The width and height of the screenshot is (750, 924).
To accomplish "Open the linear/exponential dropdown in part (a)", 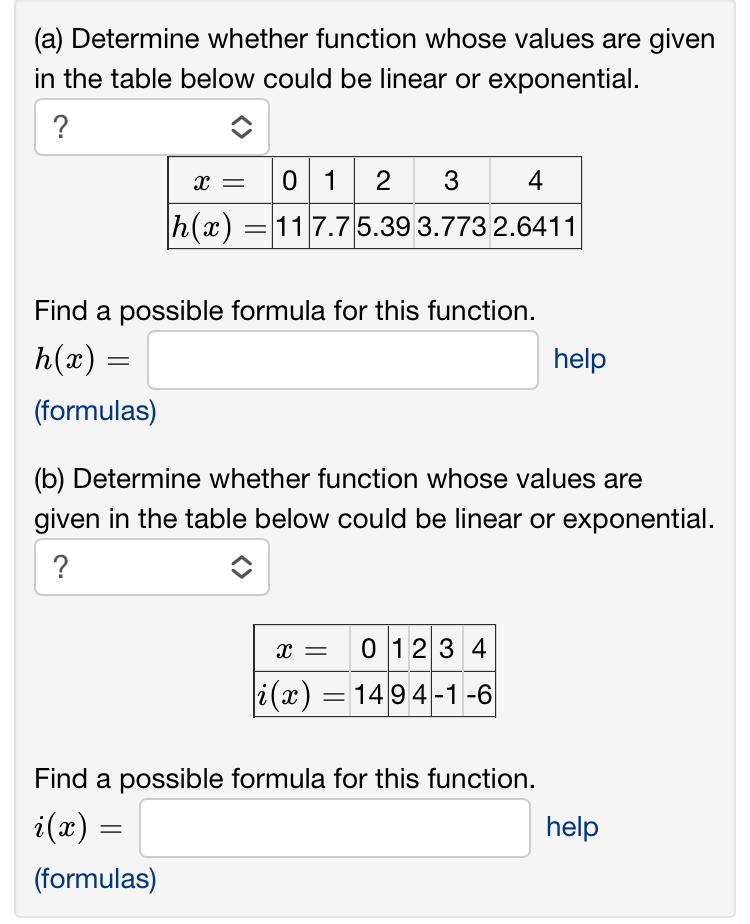I will pyautogui.click(x=150, y=126).
